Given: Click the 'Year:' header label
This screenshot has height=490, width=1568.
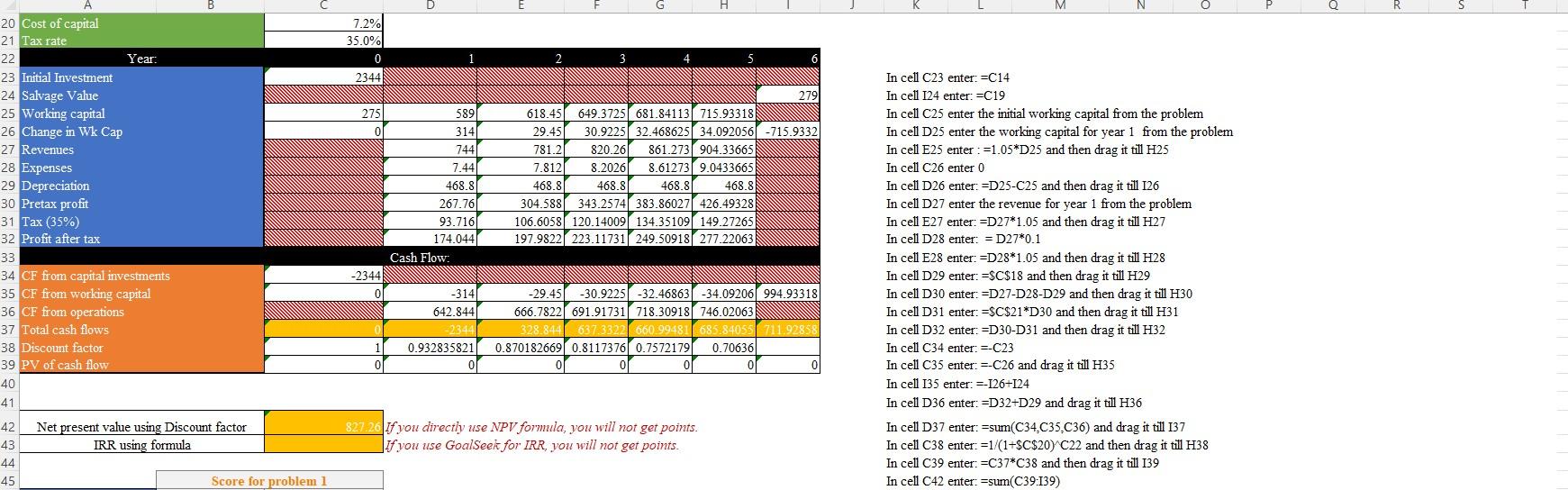Looking at the screenshot, I should (141, 59).
